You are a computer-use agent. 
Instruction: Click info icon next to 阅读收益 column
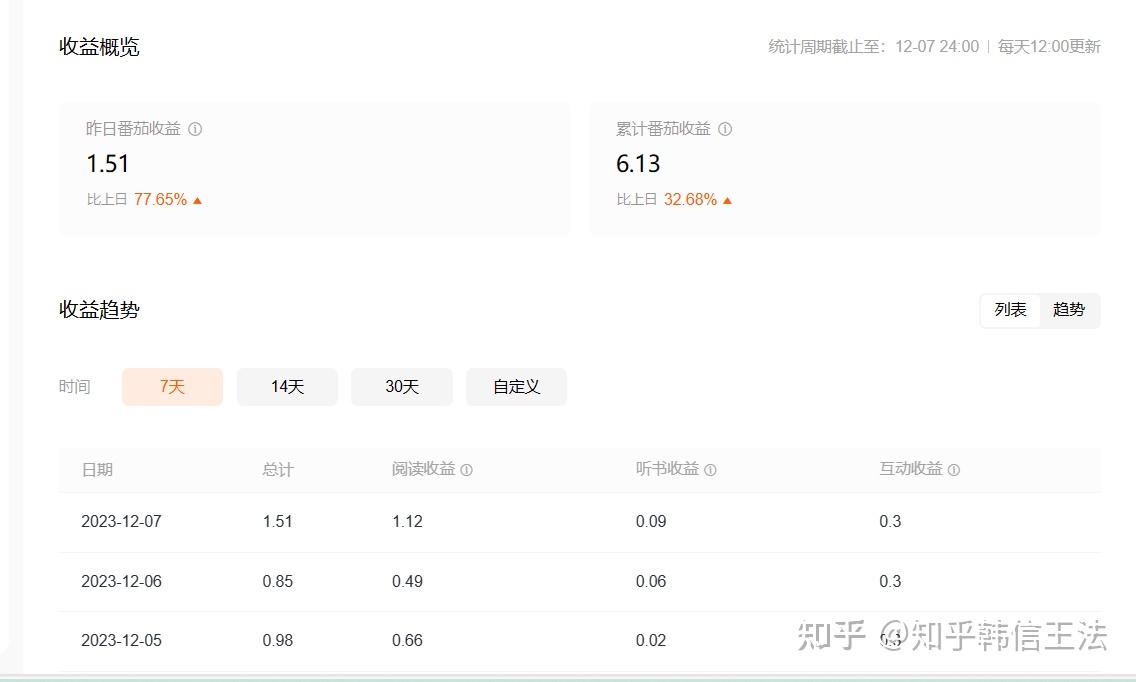[467, 470]
